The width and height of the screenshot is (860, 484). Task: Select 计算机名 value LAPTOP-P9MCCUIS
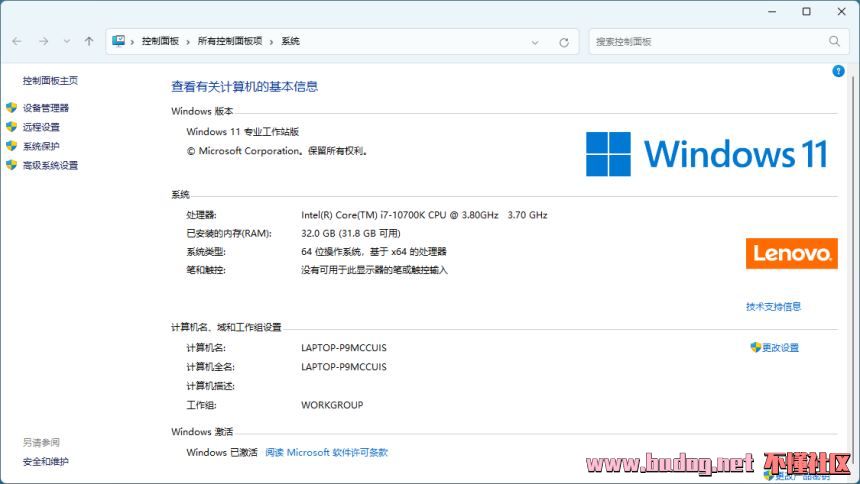344,348
